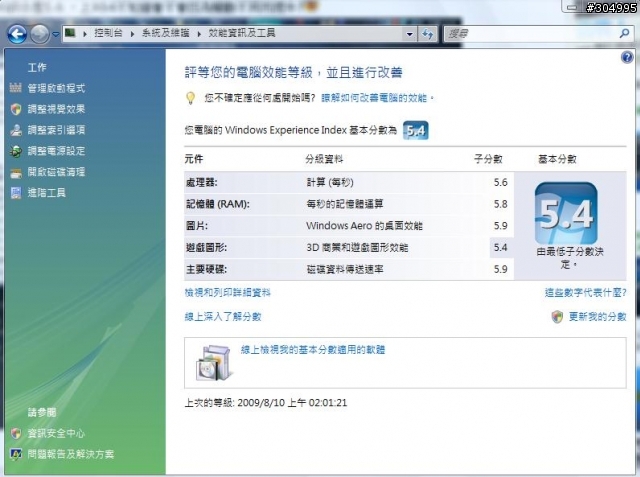640x477 pixels.
Task: Click the Forward navigation arrow button
Action: [x=40, y=34]
